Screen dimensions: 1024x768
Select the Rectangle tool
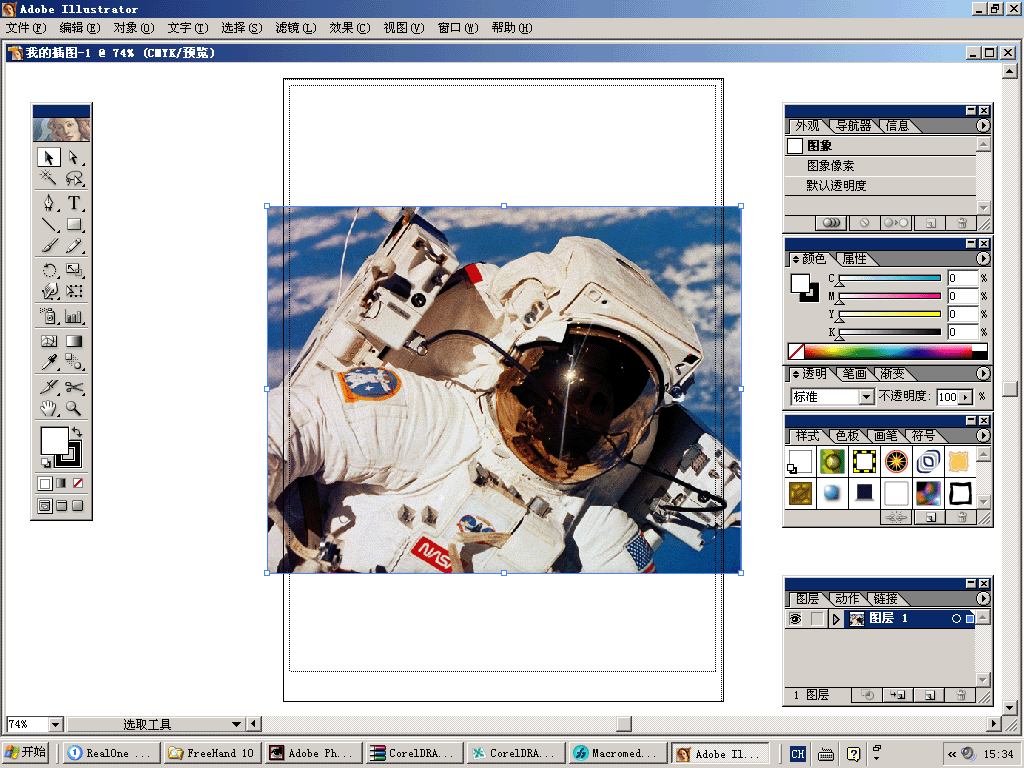(x=73, y=225)
